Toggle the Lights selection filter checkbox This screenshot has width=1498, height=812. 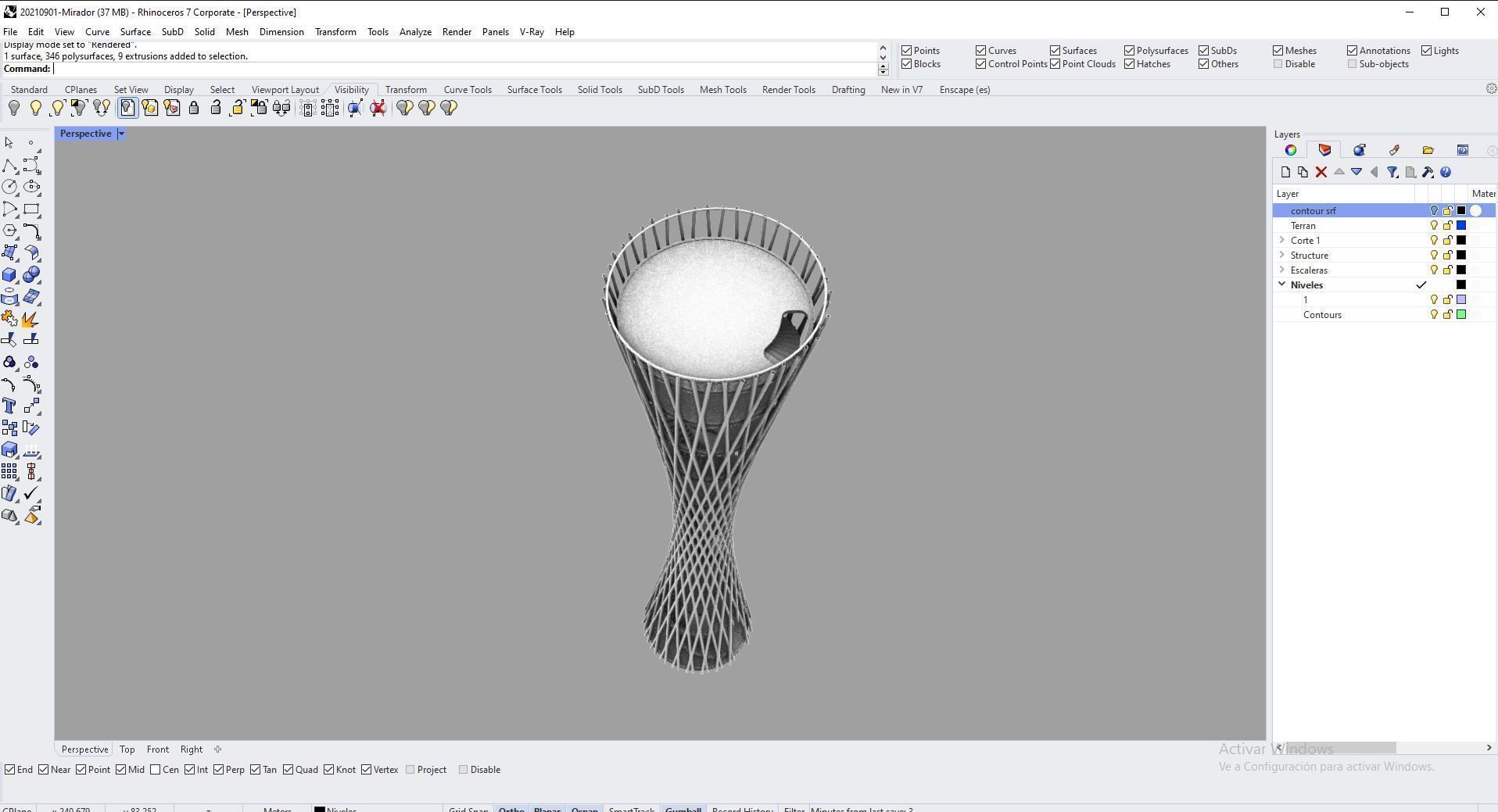coord(1427,51)
